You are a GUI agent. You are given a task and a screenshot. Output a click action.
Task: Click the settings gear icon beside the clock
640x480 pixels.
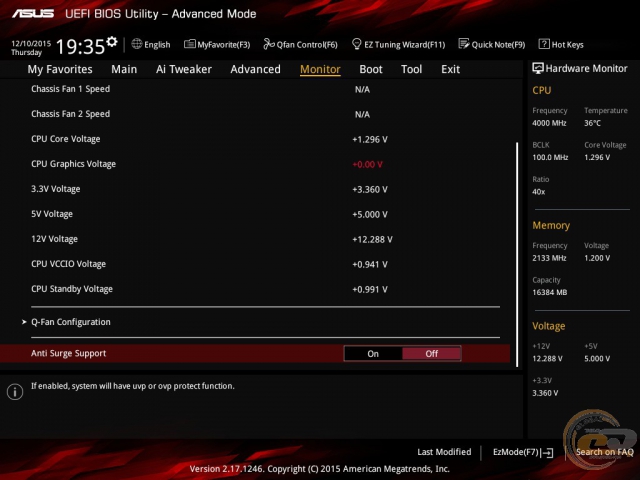tap(112, 42)
